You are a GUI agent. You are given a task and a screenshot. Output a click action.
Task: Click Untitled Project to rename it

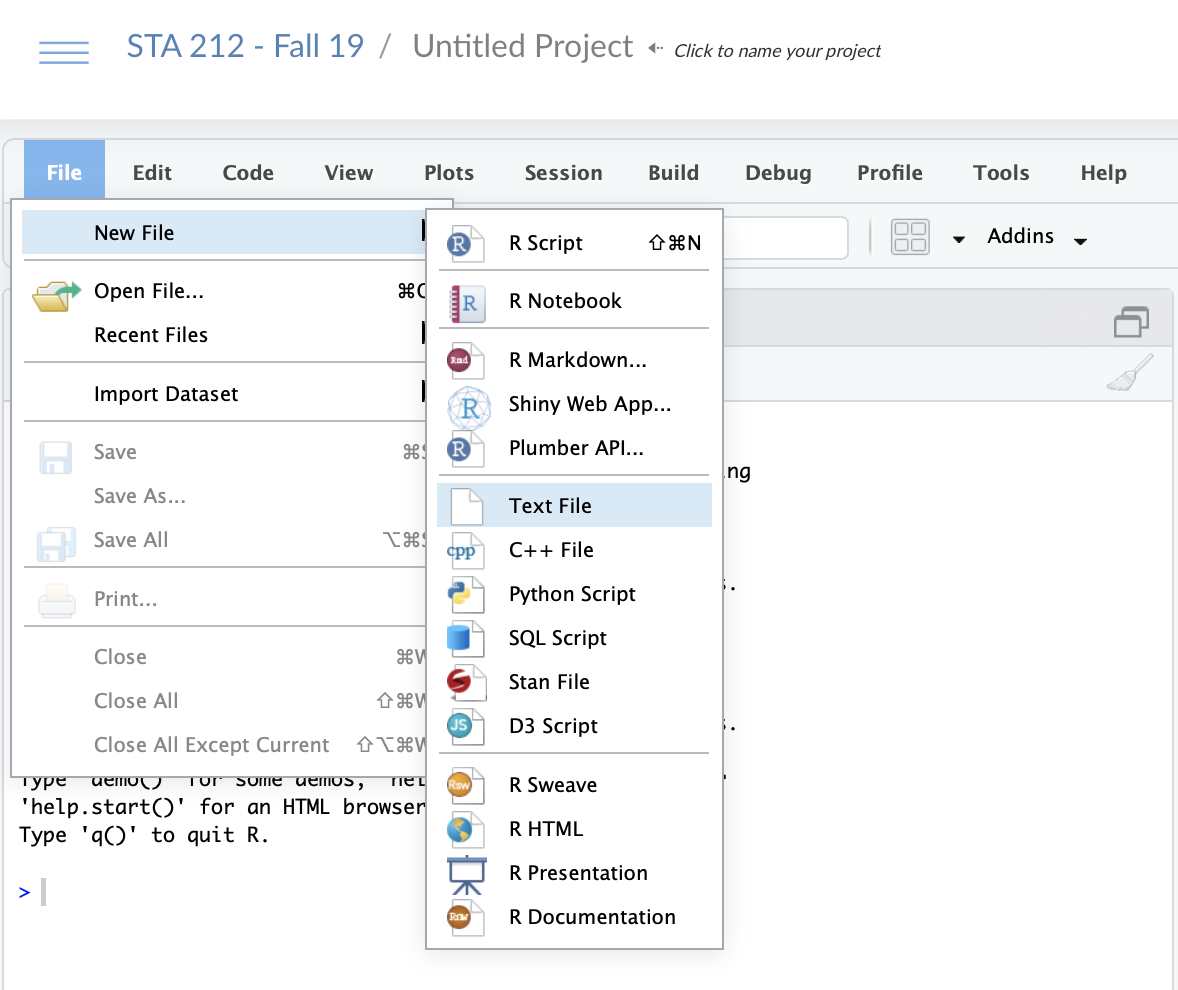pyautogui.click(x=523, y=47)
